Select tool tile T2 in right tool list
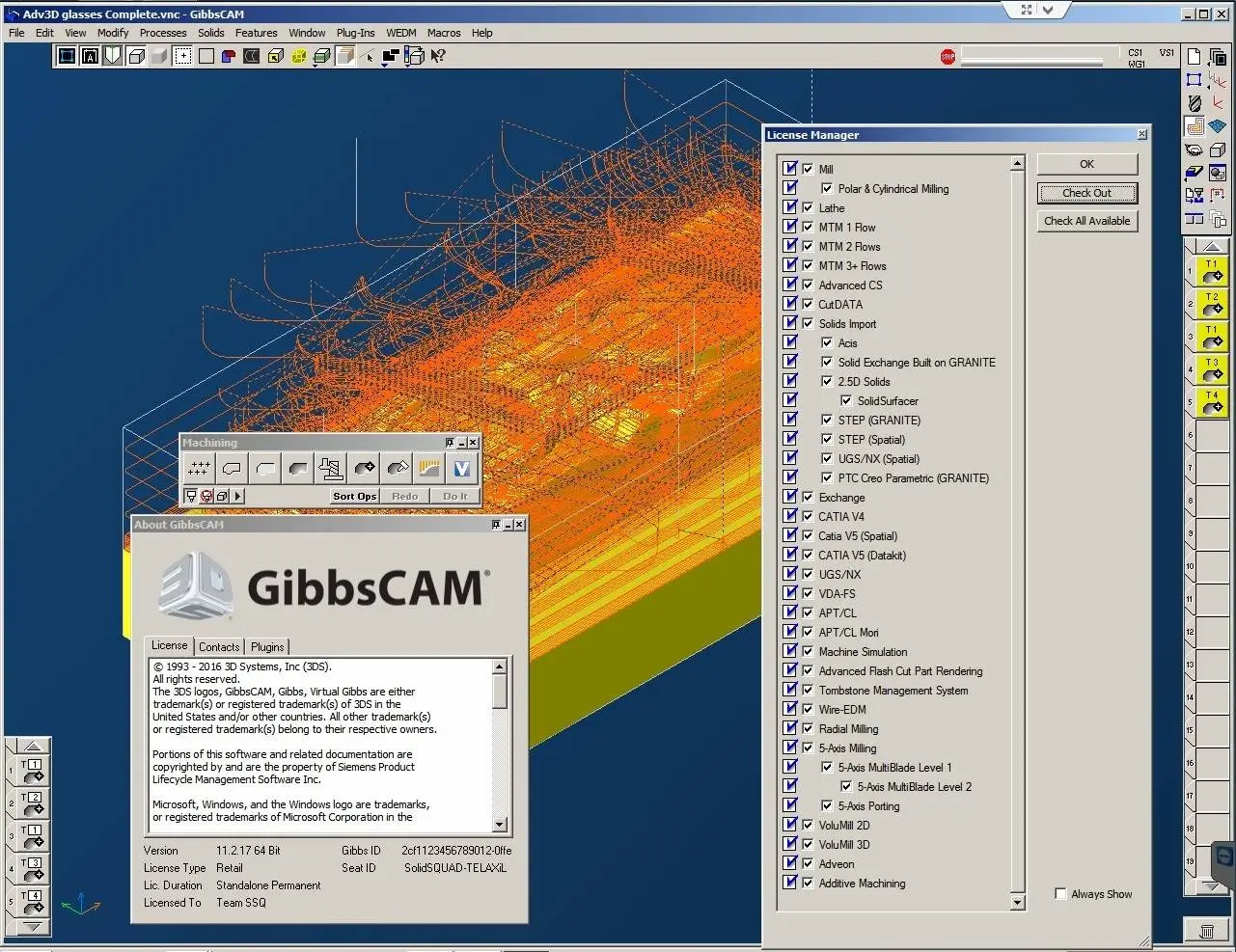Viewport: 1236px width, 952px height. click(1212, 304)
